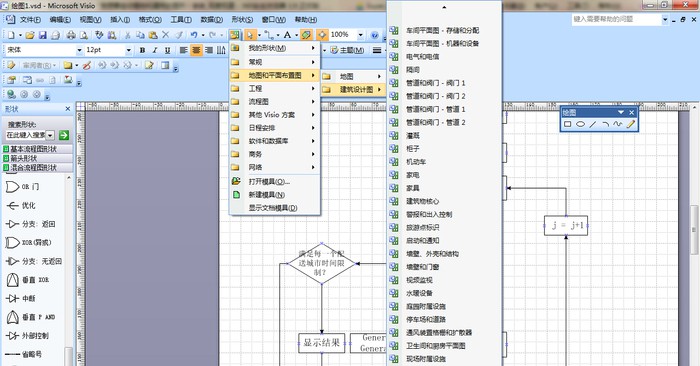This screenshot has height=366, width=700.
Task: Click the Undo arrow icon
Action: (x=194, y=35)
